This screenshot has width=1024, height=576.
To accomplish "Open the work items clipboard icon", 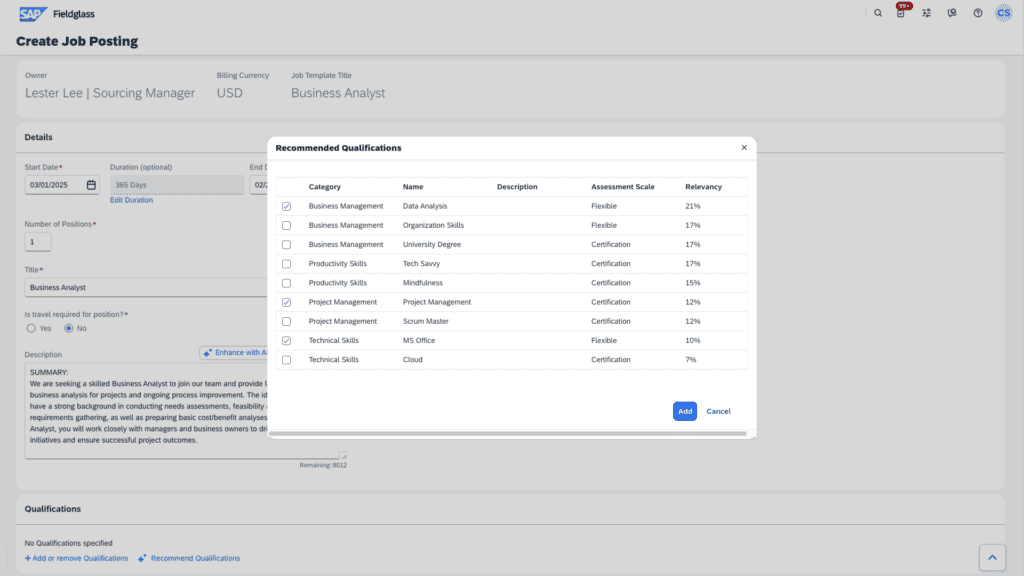I will (901, 13).
